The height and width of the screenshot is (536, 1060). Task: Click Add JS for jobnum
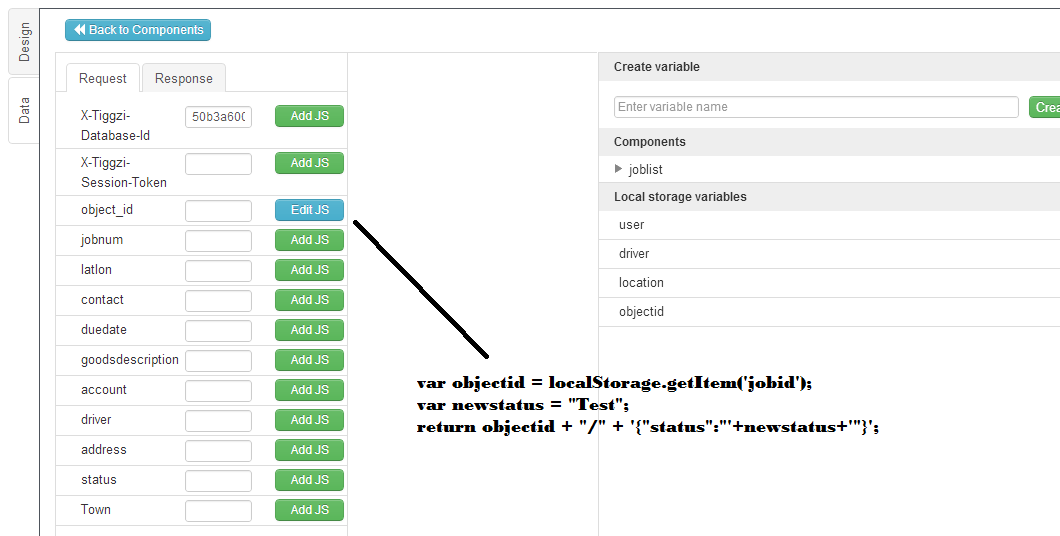[309, 240]
